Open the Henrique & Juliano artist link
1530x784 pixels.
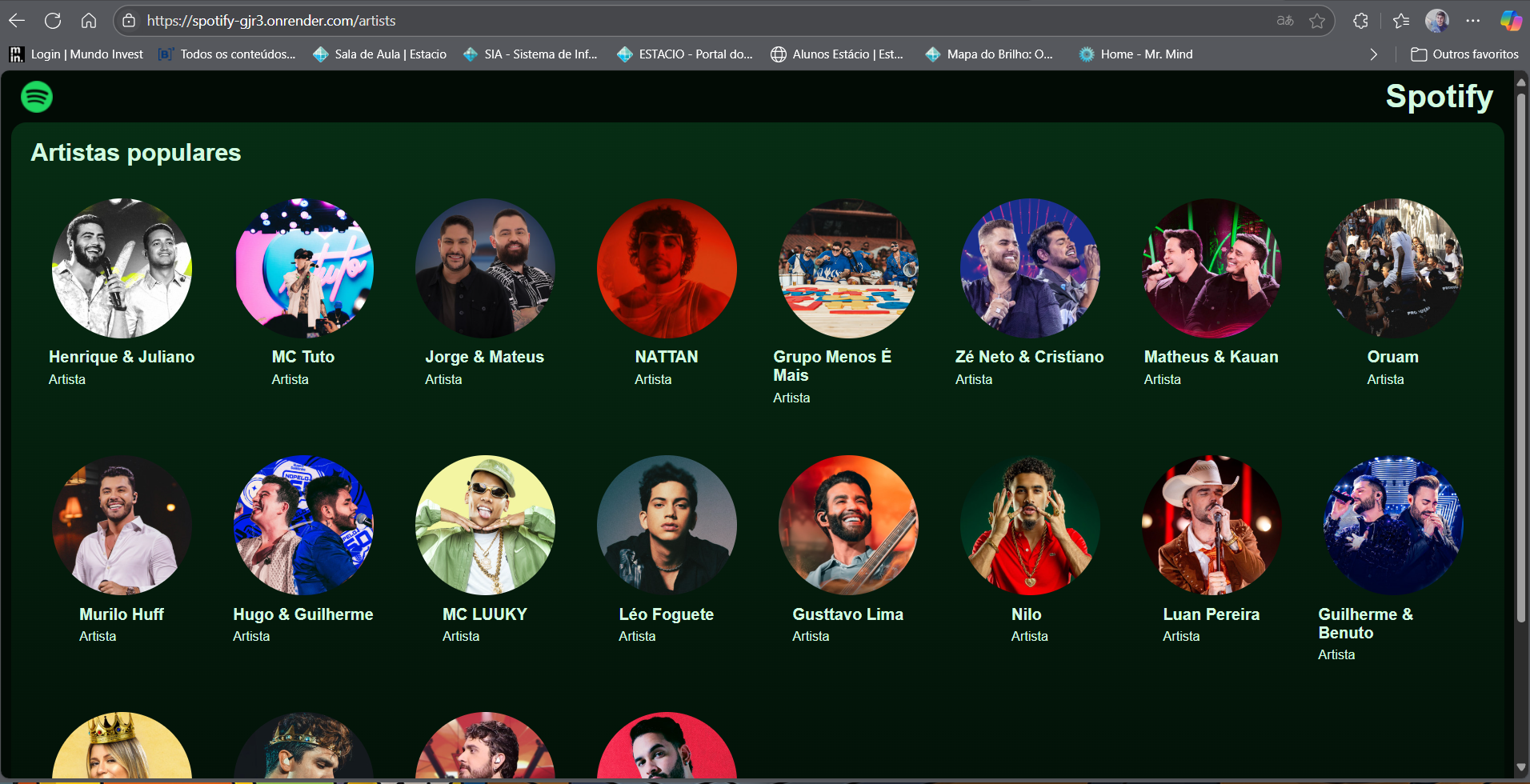click(122, 357)
